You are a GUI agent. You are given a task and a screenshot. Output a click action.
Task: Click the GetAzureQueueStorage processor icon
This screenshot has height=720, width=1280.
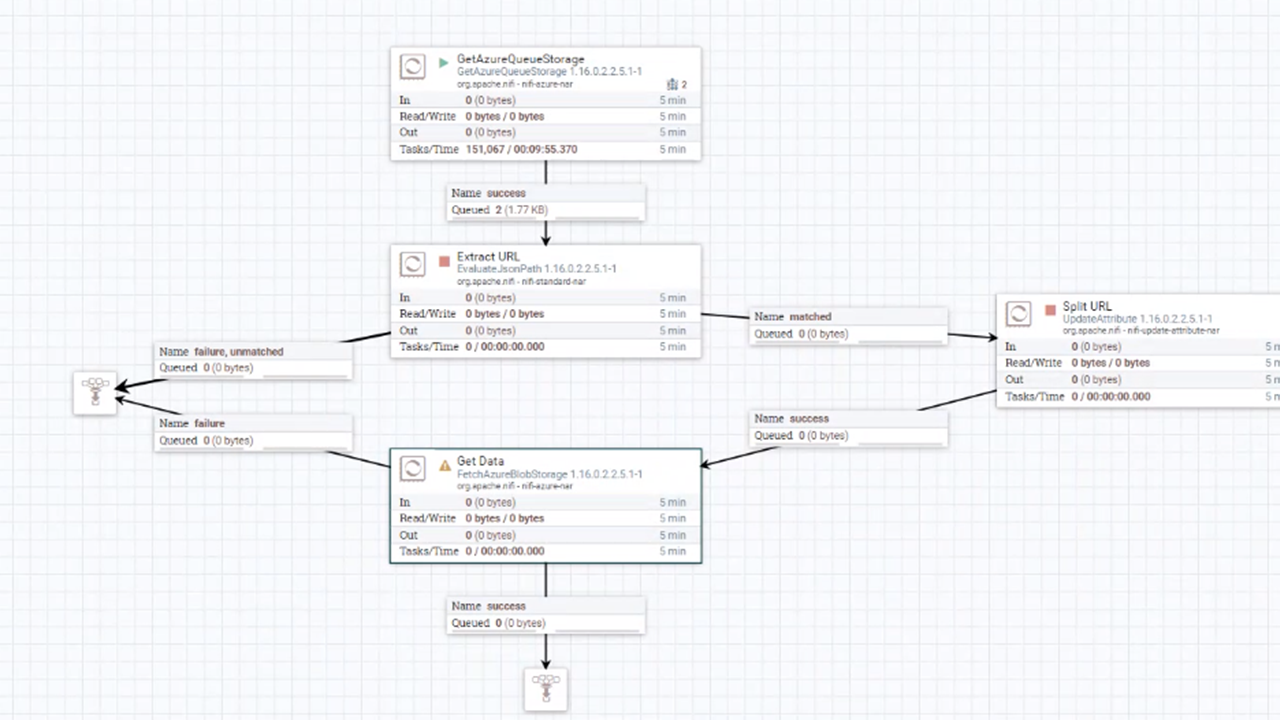pyautogui.click(x=413, y=67)
